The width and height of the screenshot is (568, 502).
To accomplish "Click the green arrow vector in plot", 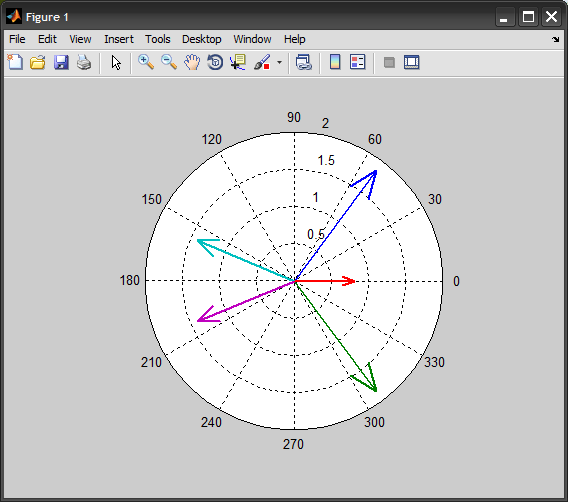I will coord(336,336).
